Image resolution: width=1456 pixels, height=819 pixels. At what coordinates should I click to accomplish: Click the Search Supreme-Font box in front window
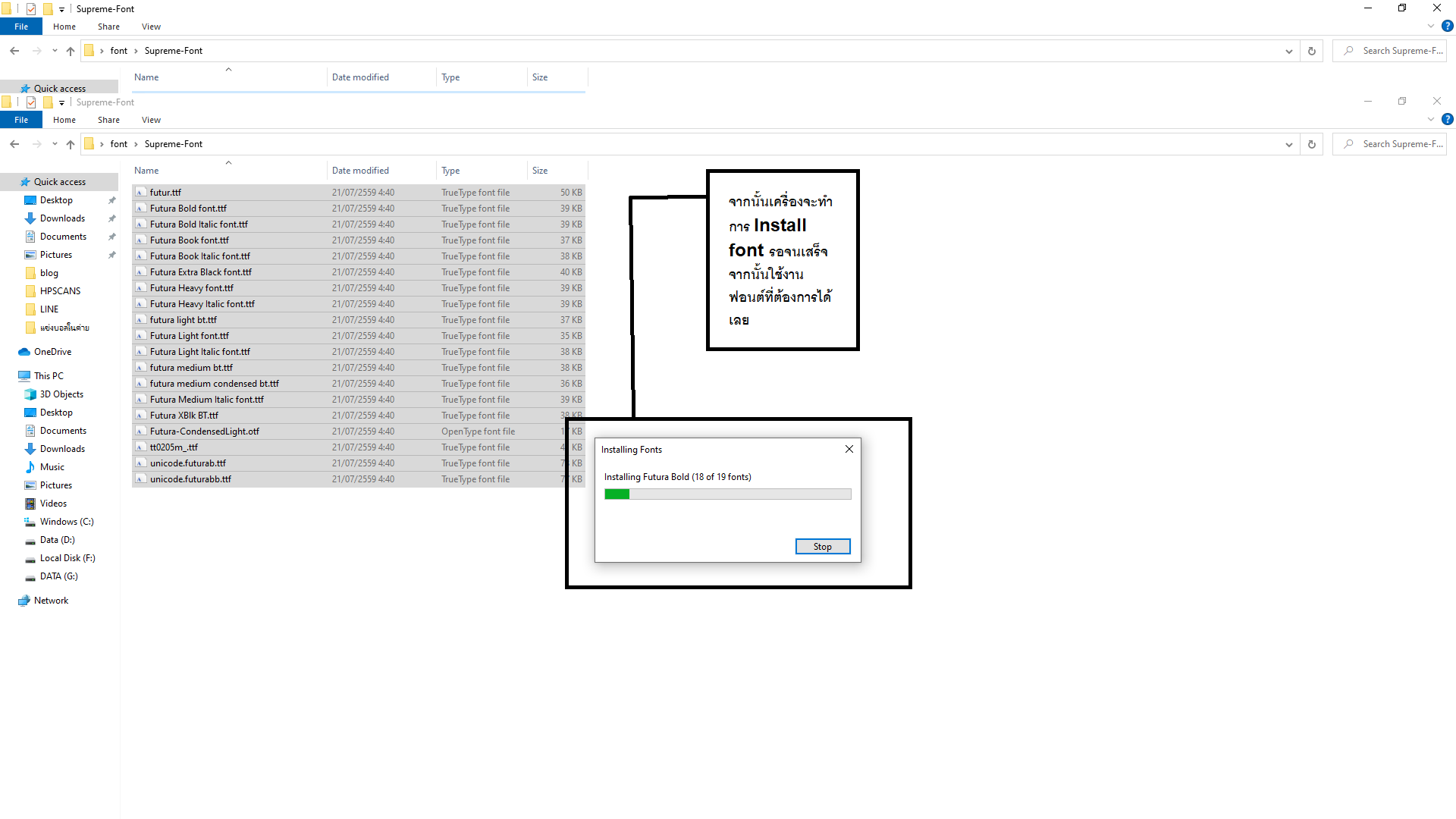click(1389, 144)
